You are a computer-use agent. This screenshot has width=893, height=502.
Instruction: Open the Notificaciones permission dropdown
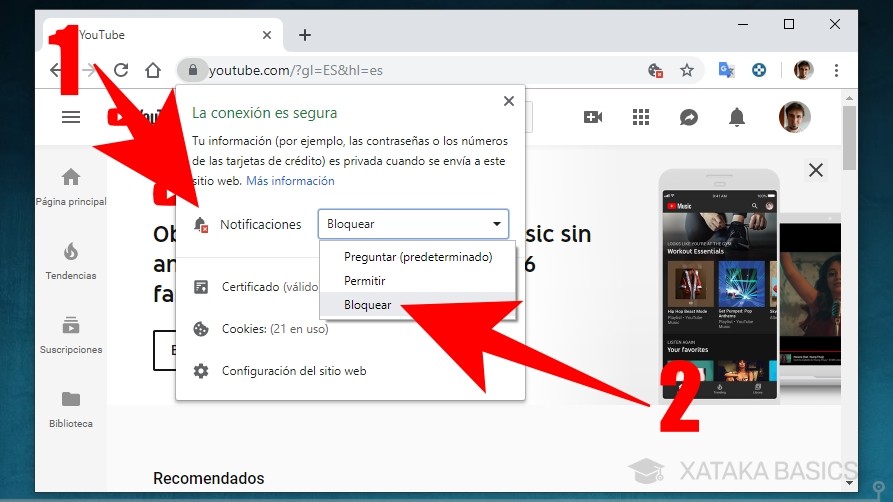[413, 224]
